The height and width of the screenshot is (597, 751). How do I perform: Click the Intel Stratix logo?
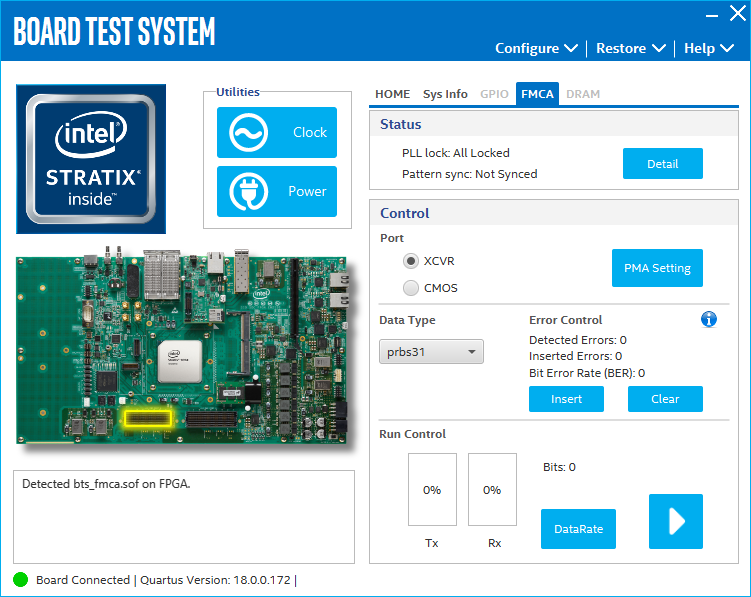click(91, 158)
